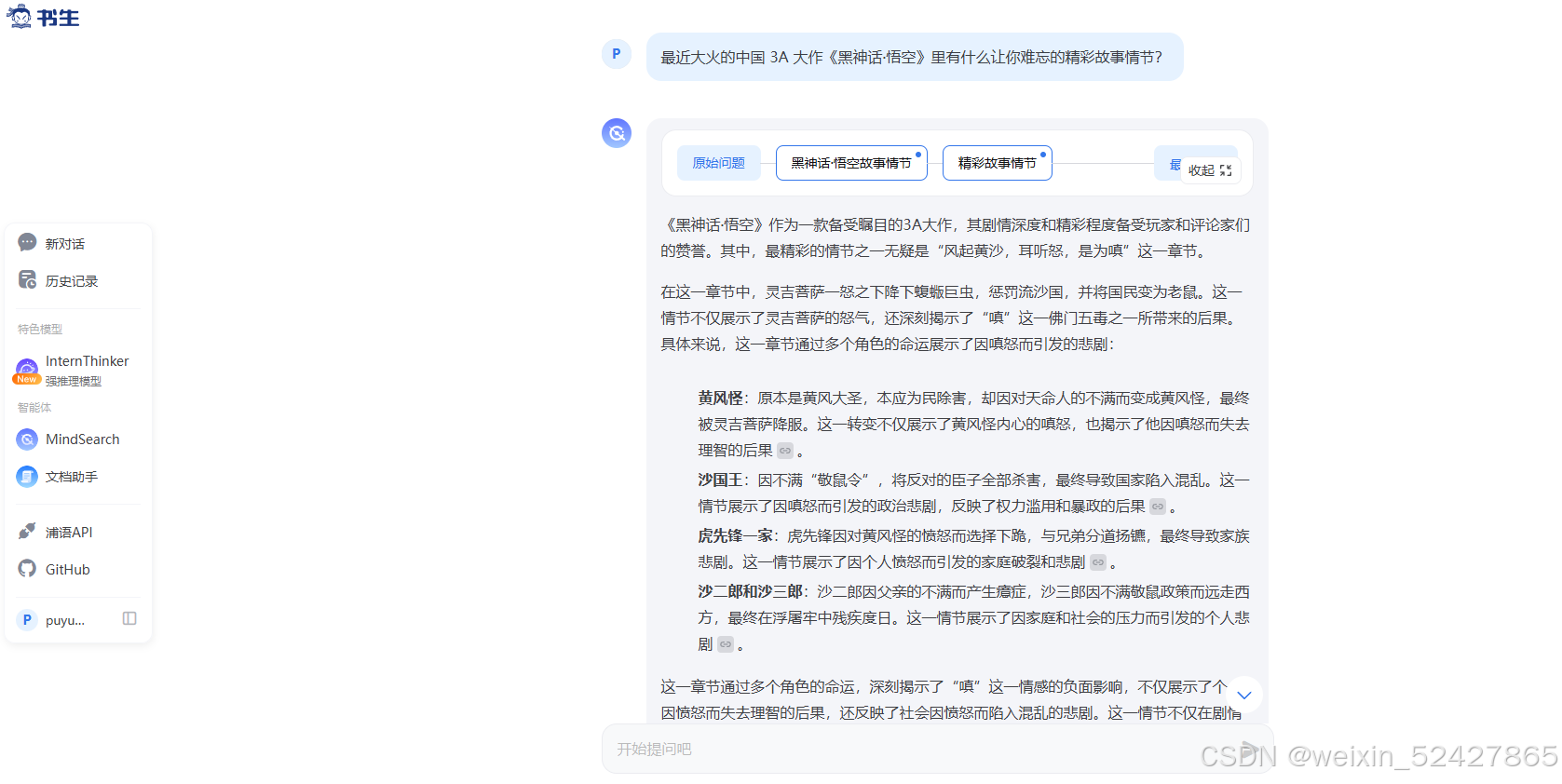Click the user avatar P in sidebar

[x=27, y=619]
